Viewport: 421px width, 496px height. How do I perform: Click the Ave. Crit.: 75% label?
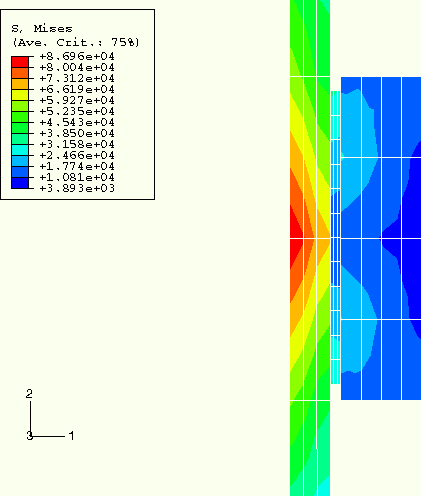[76, 42]
